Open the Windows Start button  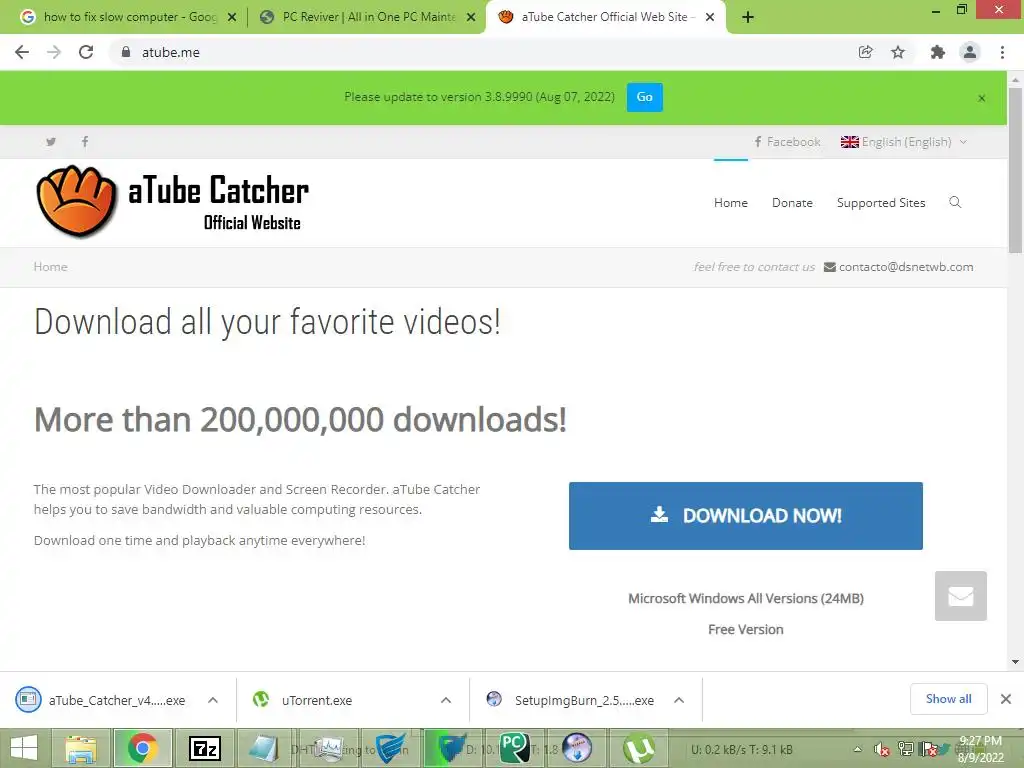[24, 748]
